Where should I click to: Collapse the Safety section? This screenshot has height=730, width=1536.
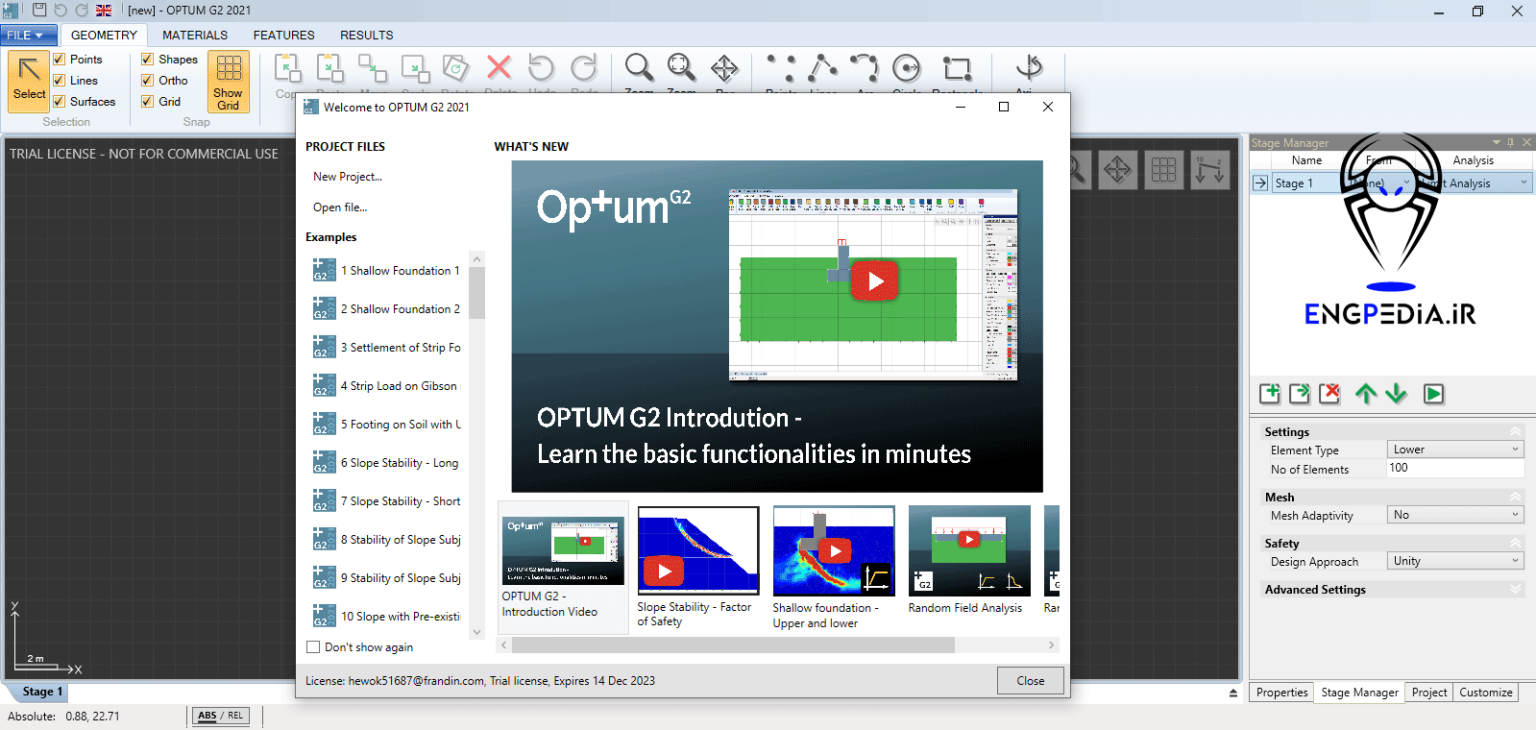(1516, 543)
